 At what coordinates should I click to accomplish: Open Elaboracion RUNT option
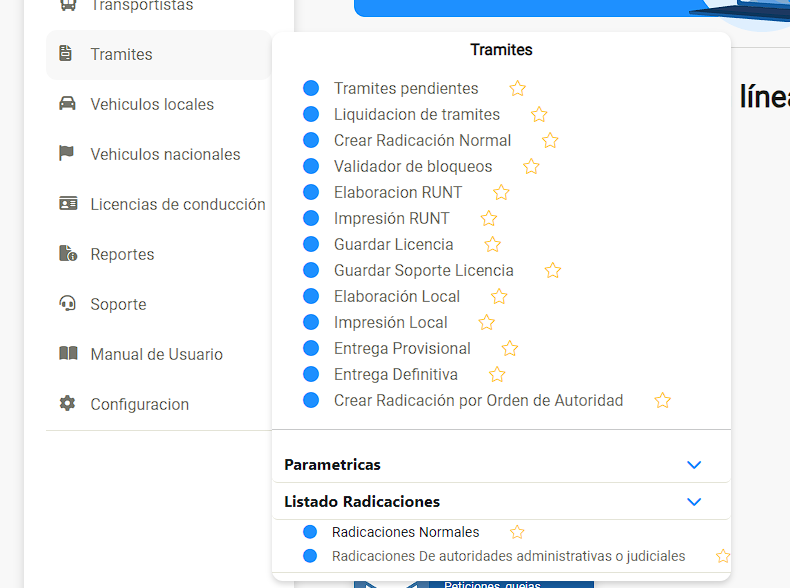(x=398, y=192)
